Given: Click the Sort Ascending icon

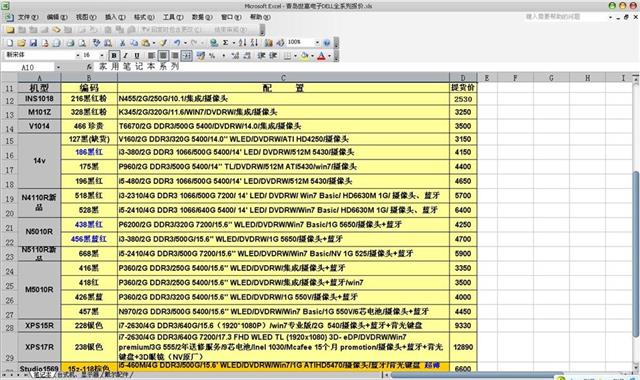Looking at the screenshot, I should (x=242, y=42).
